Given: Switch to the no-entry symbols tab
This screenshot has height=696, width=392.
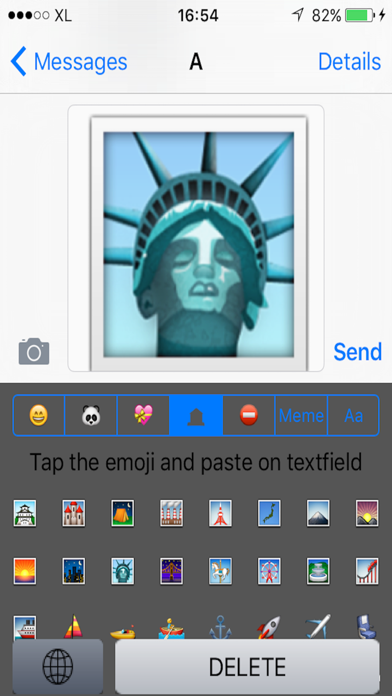Looking at the screenshot, I should click(249, 415).
